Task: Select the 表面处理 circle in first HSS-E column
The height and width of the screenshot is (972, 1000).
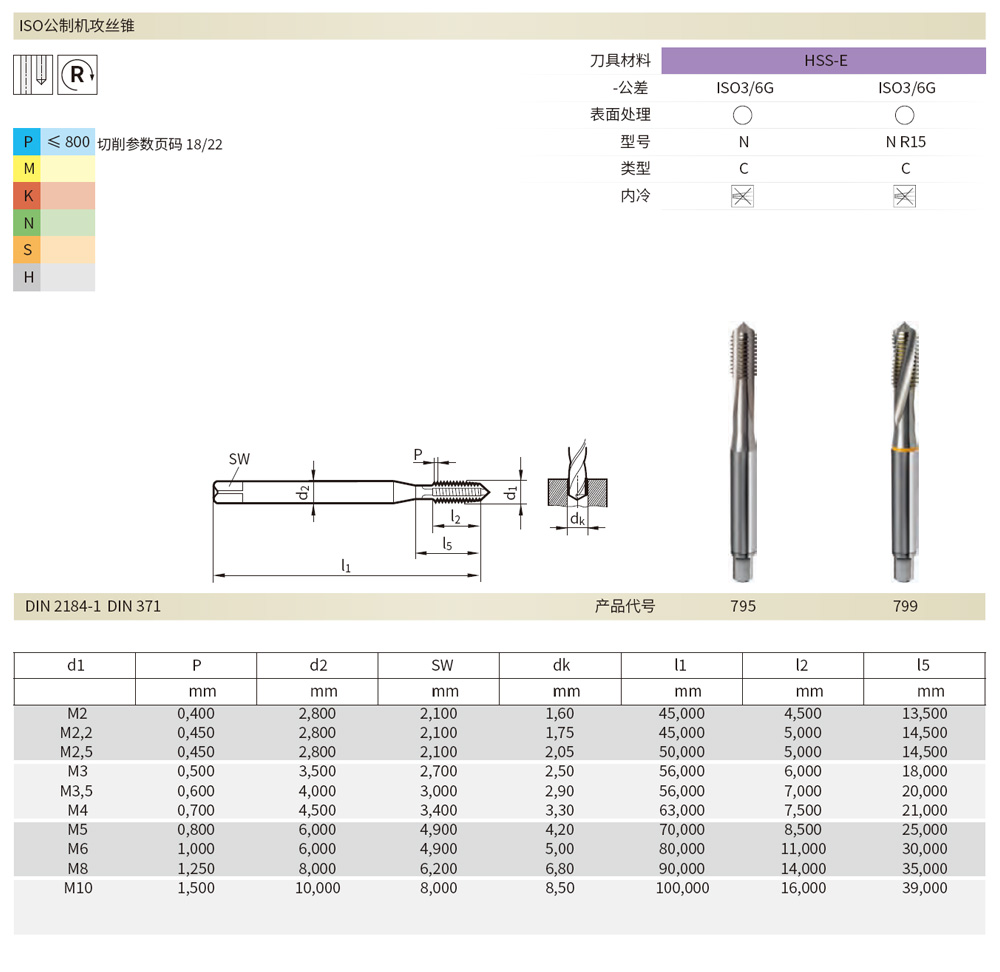Action: pos(742,114)
